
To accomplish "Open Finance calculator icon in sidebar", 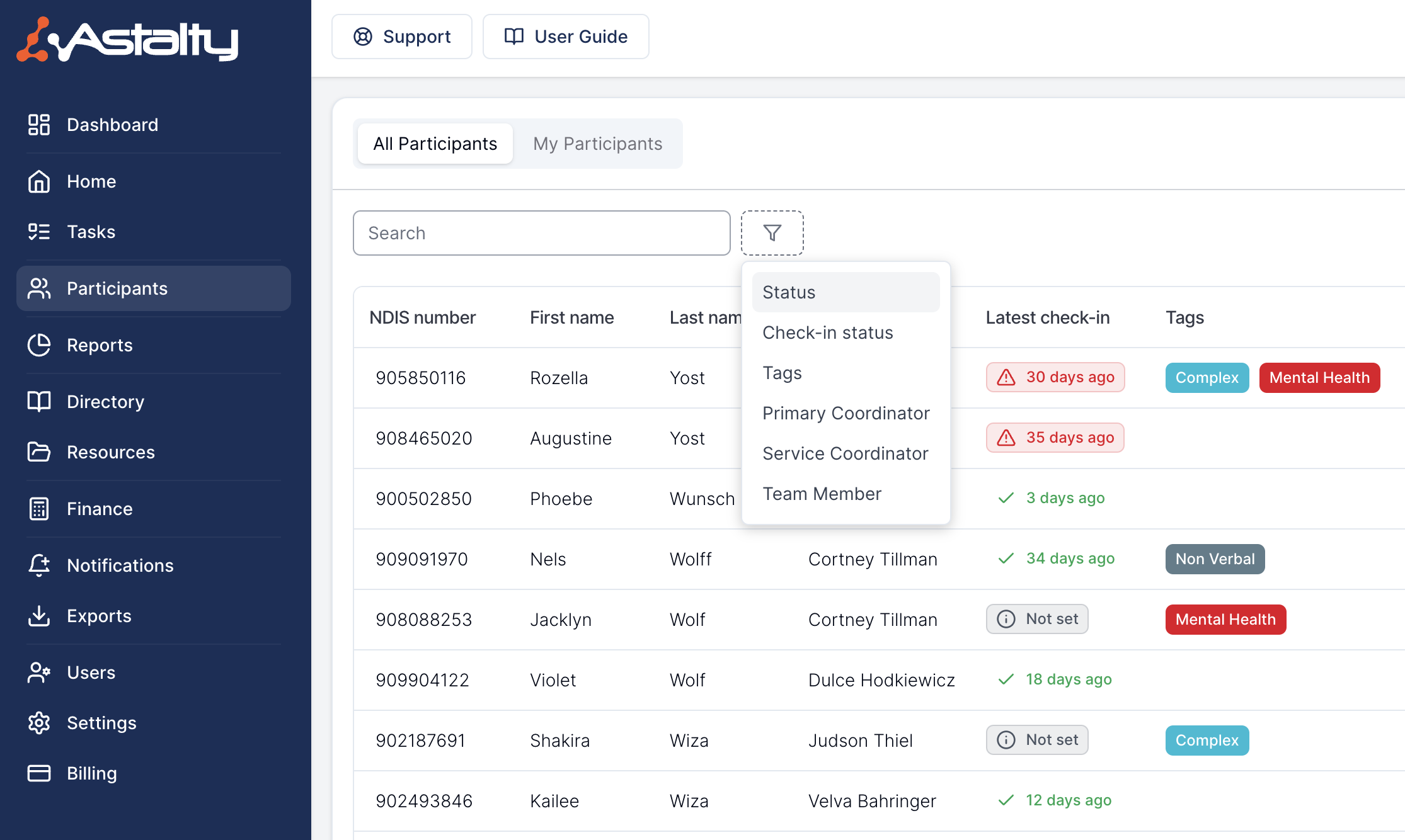I will [39, 509].
